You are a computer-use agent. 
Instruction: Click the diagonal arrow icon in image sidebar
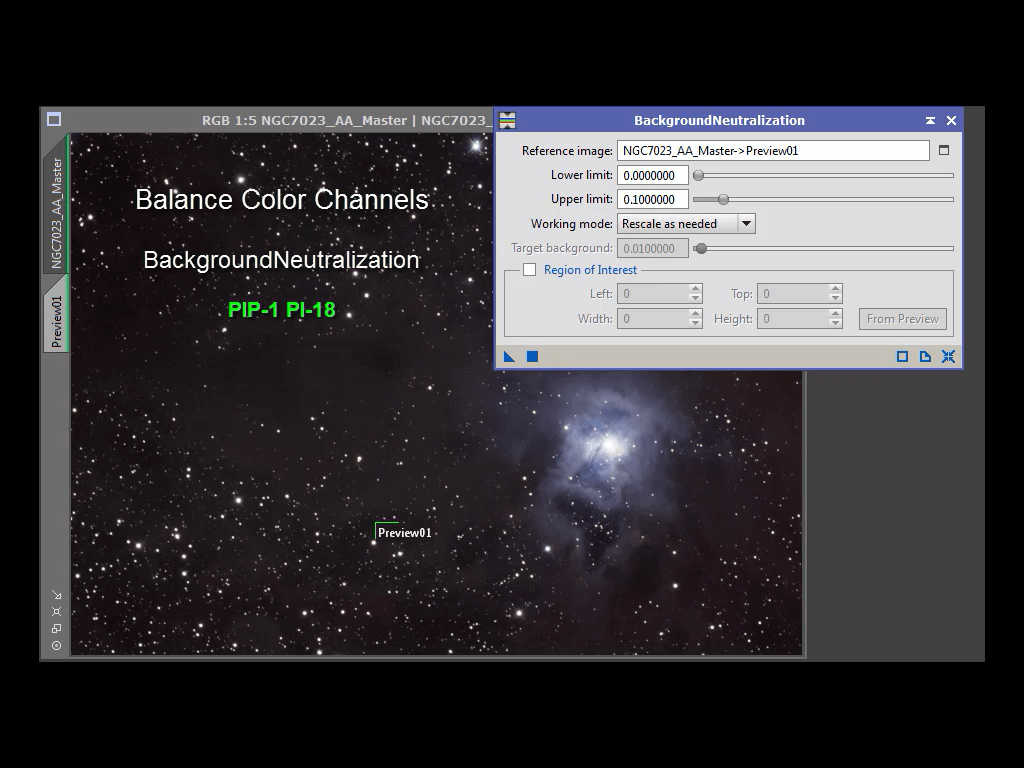[56, 594]
